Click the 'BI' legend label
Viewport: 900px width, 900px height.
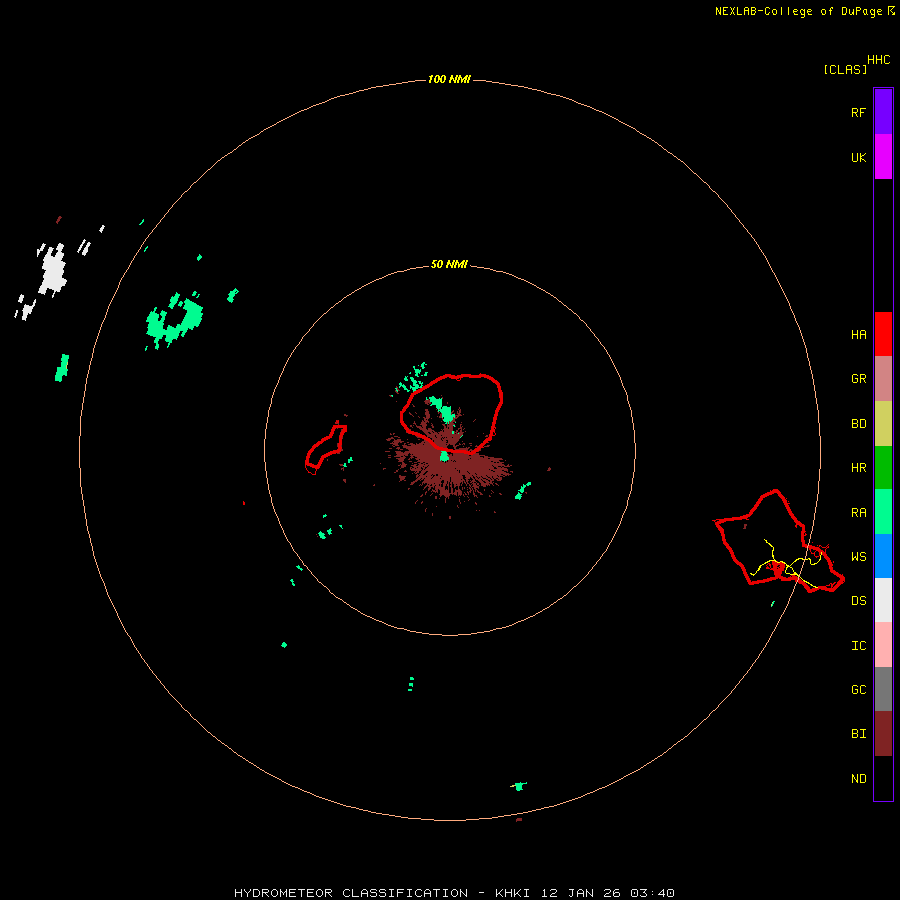(858, 734)
